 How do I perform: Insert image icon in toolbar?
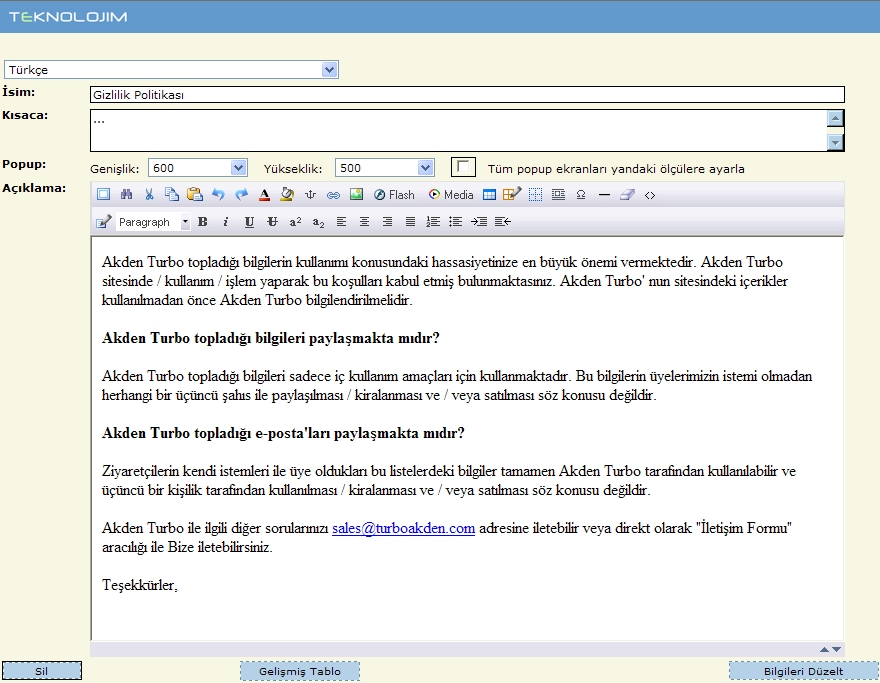coord(356,195)
